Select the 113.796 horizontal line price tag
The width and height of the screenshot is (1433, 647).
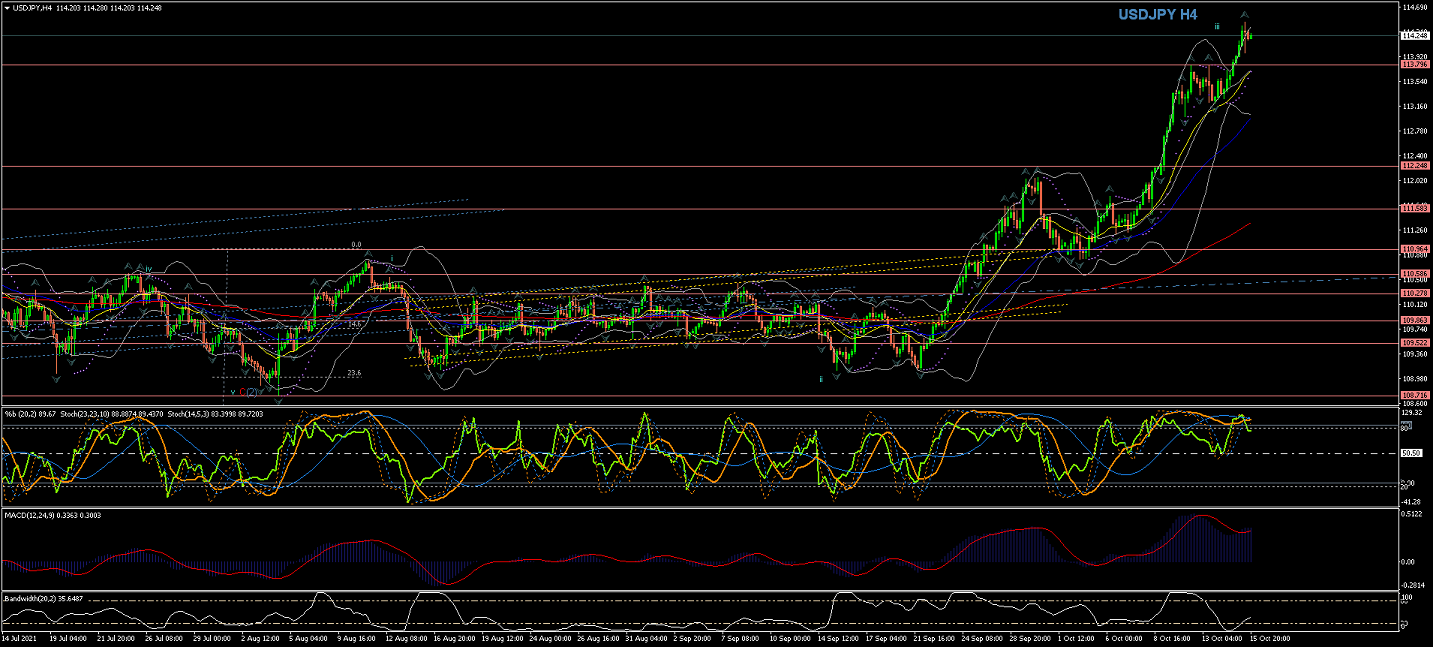[x=1414, y=65]
